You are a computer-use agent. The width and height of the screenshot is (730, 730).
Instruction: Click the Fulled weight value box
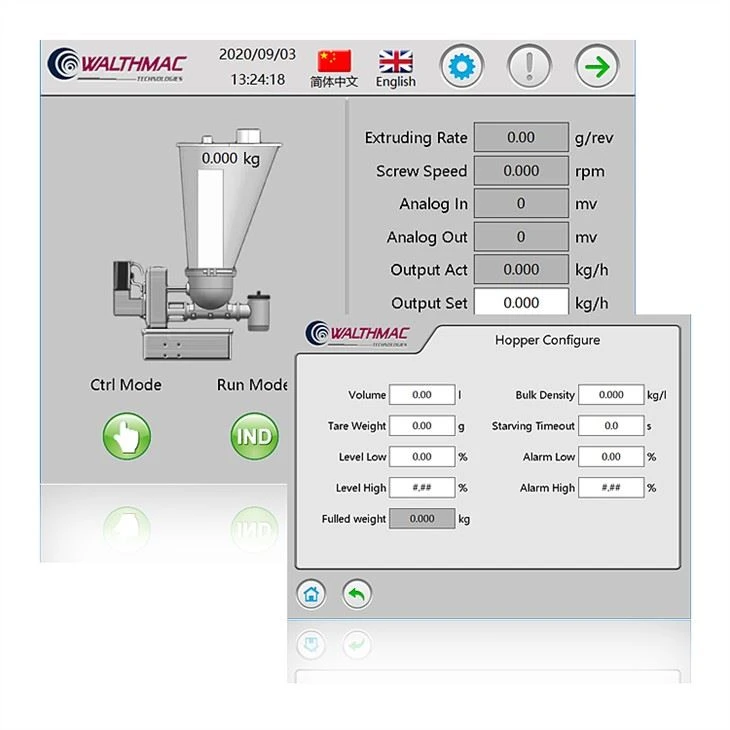[422, 519]
